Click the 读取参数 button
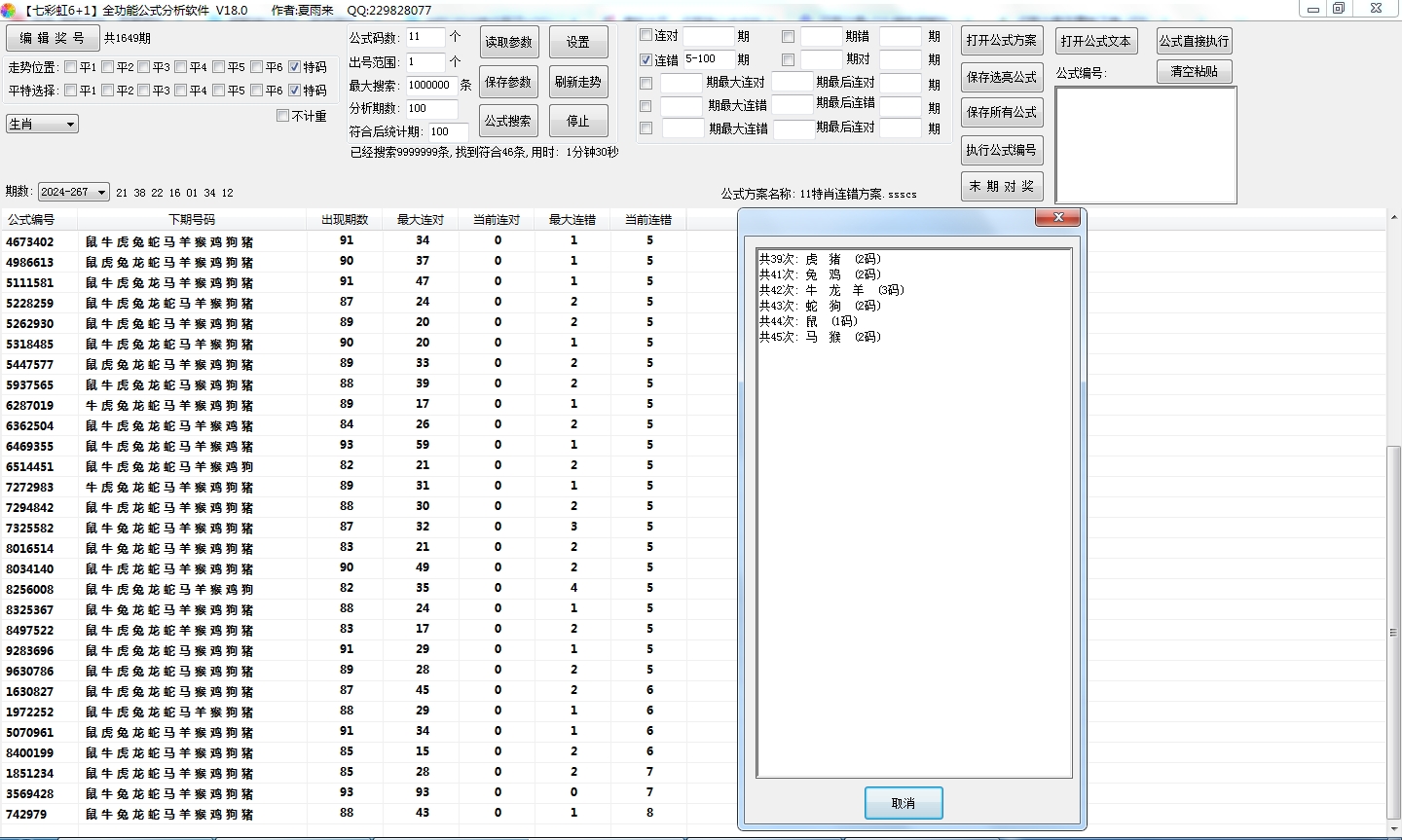Screen dimensions: 1402x840 pos(508,42)
